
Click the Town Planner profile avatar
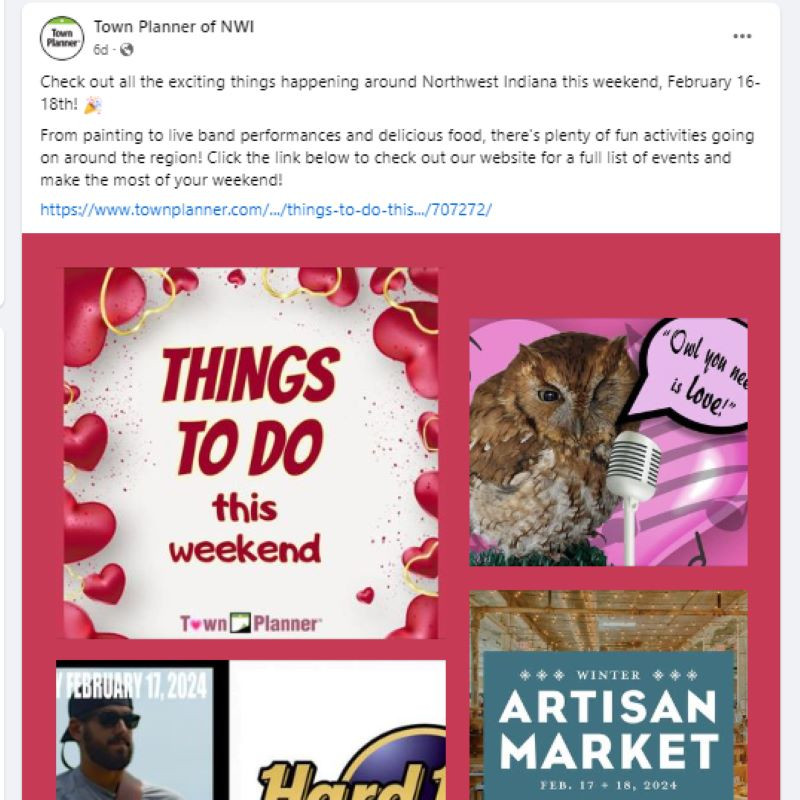[62, 38]
